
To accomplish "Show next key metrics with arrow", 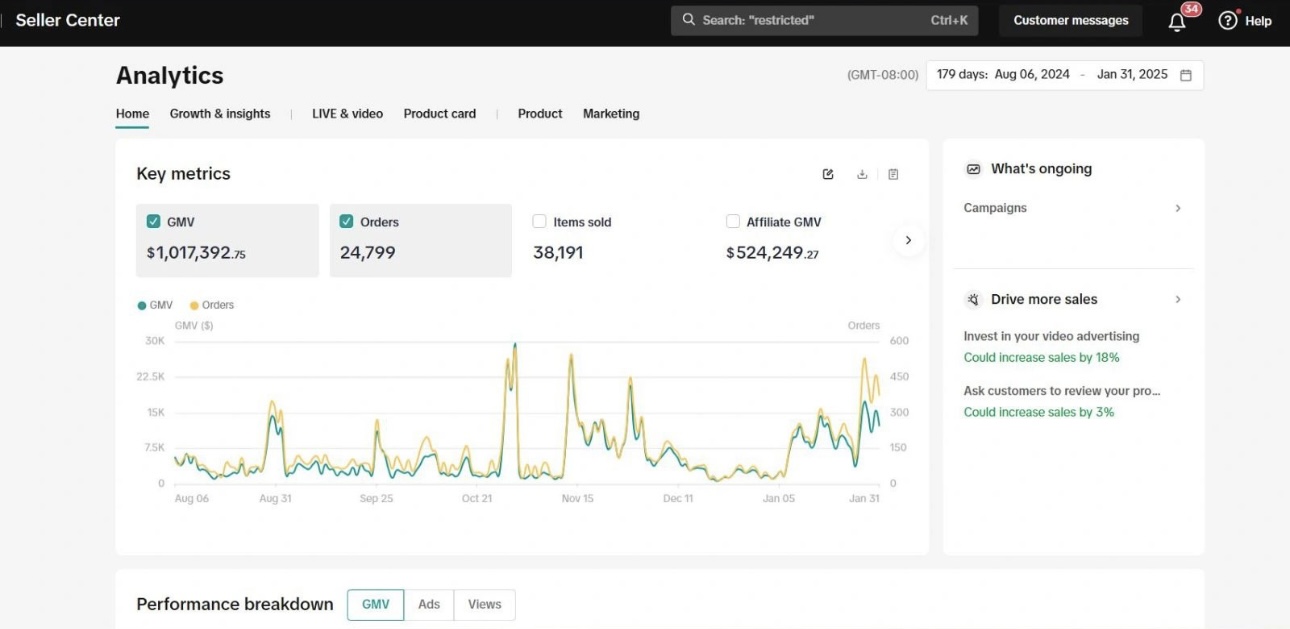I will pyautogui.click(x=908, y=240).
